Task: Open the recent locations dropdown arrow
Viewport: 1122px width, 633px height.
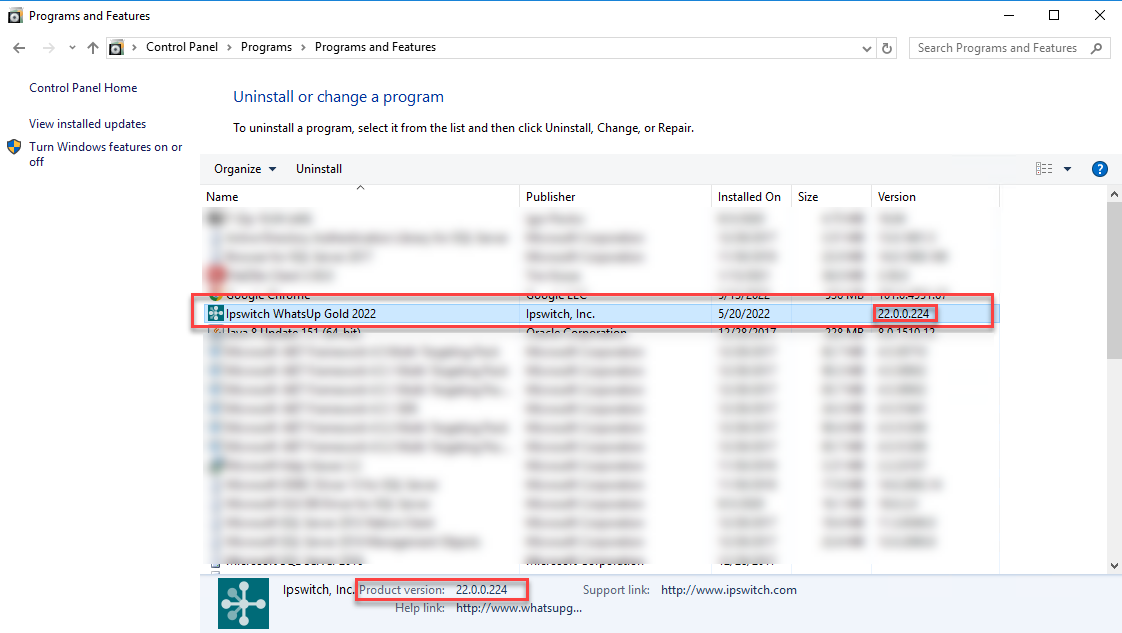Action: (72, 48)
